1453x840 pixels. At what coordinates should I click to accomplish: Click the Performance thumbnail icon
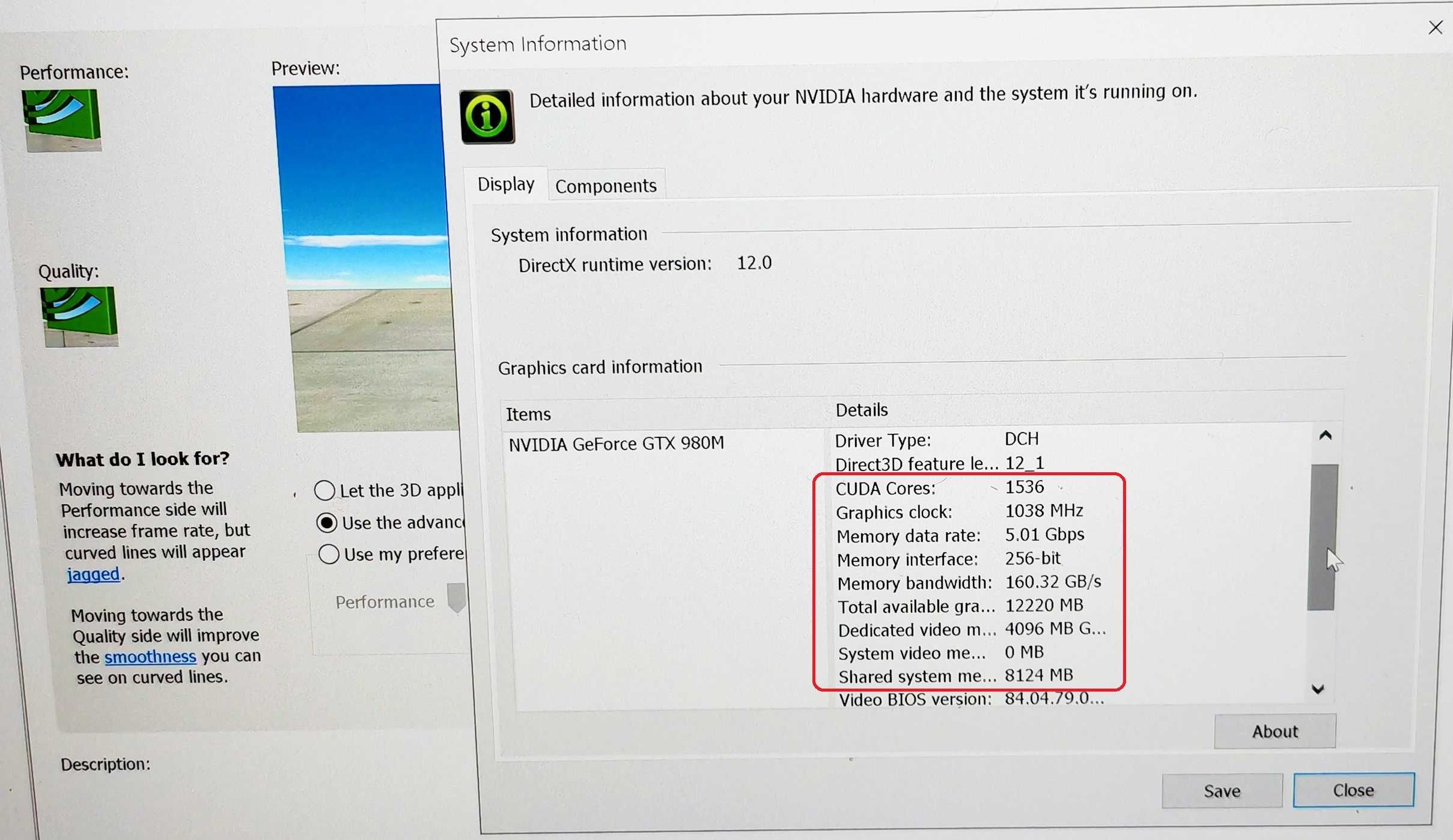(x=65, y=115)
